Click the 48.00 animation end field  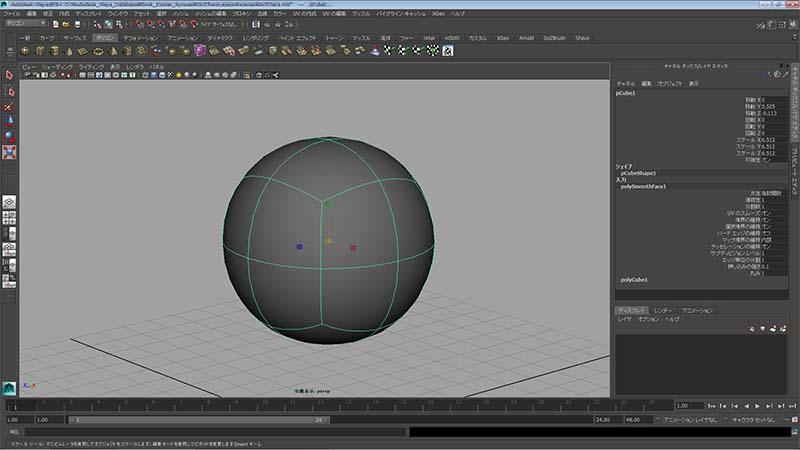tap(637, 419)
